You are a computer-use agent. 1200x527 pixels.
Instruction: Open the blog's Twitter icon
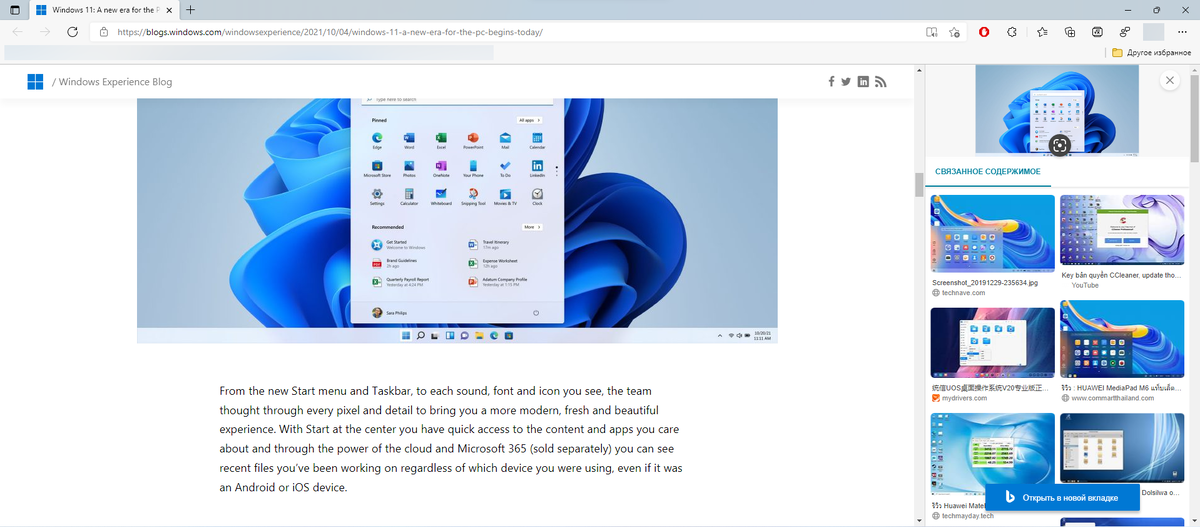[x=846, y=81]
